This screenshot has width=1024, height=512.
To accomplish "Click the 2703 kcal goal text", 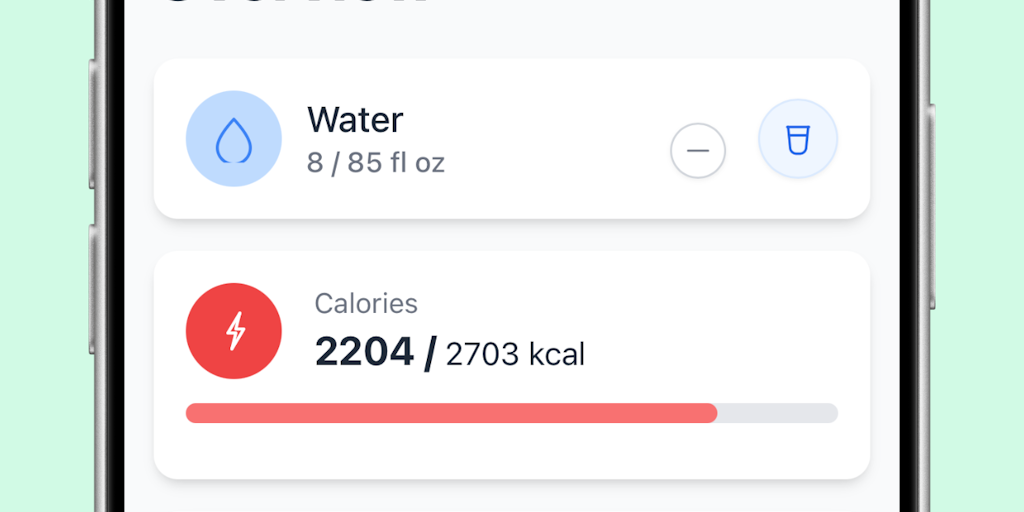I will pos(515,354).
